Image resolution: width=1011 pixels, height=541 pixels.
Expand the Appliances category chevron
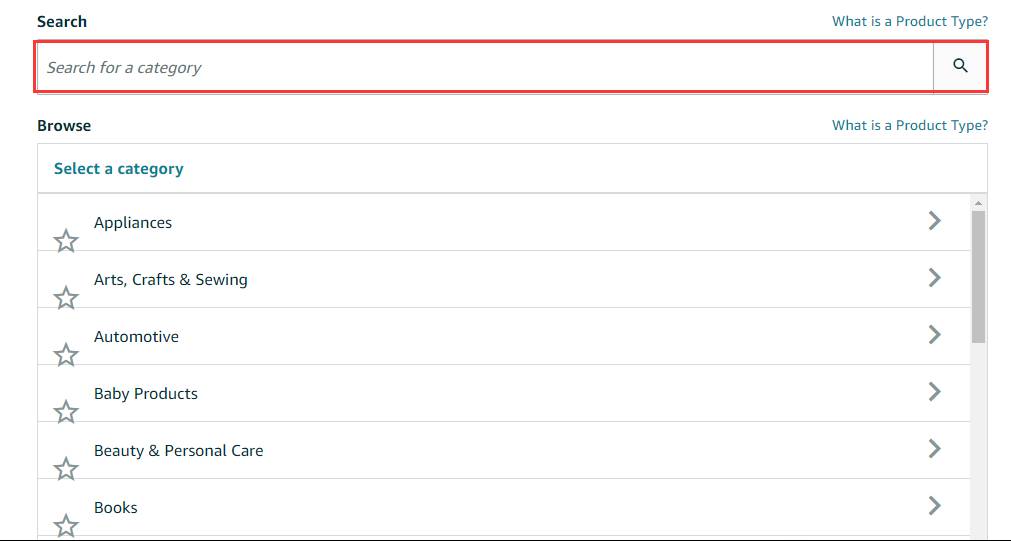click(x=934, y=221)
